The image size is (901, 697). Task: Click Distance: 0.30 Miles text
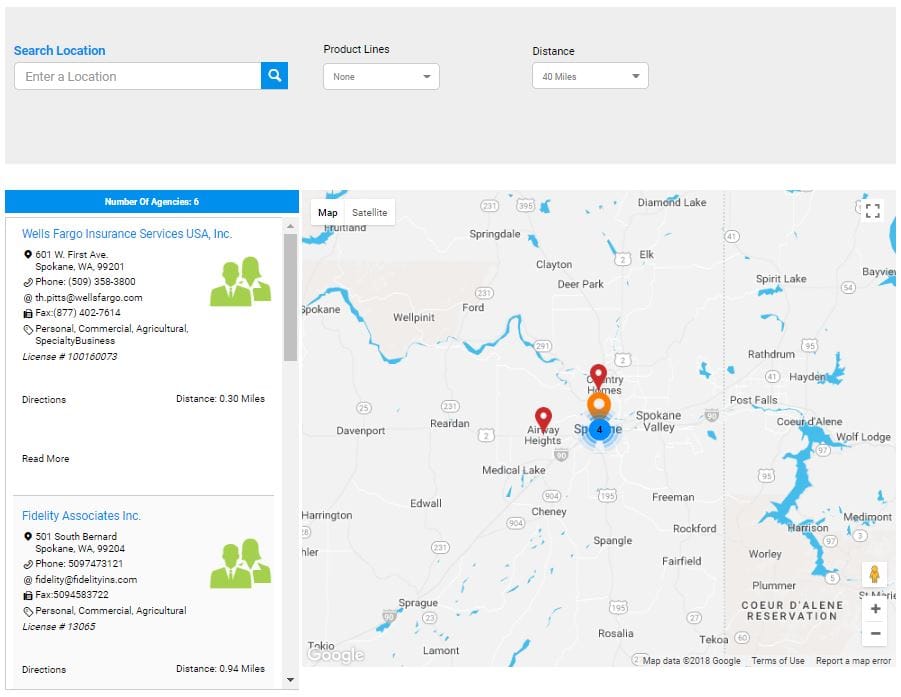pyautogui.click(x=220, y=399)
